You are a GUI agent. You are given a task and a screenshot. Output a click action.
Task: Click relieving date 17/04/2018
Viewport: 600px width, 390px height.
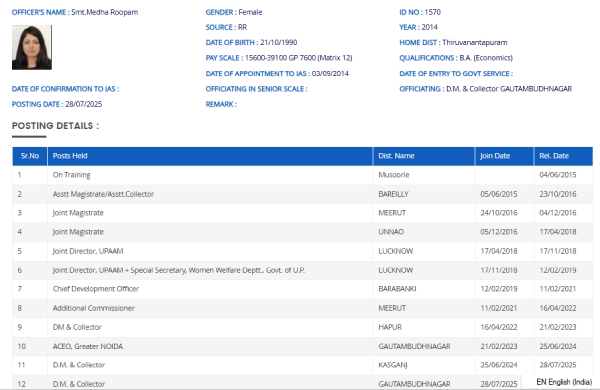click(x=558, y=232)
